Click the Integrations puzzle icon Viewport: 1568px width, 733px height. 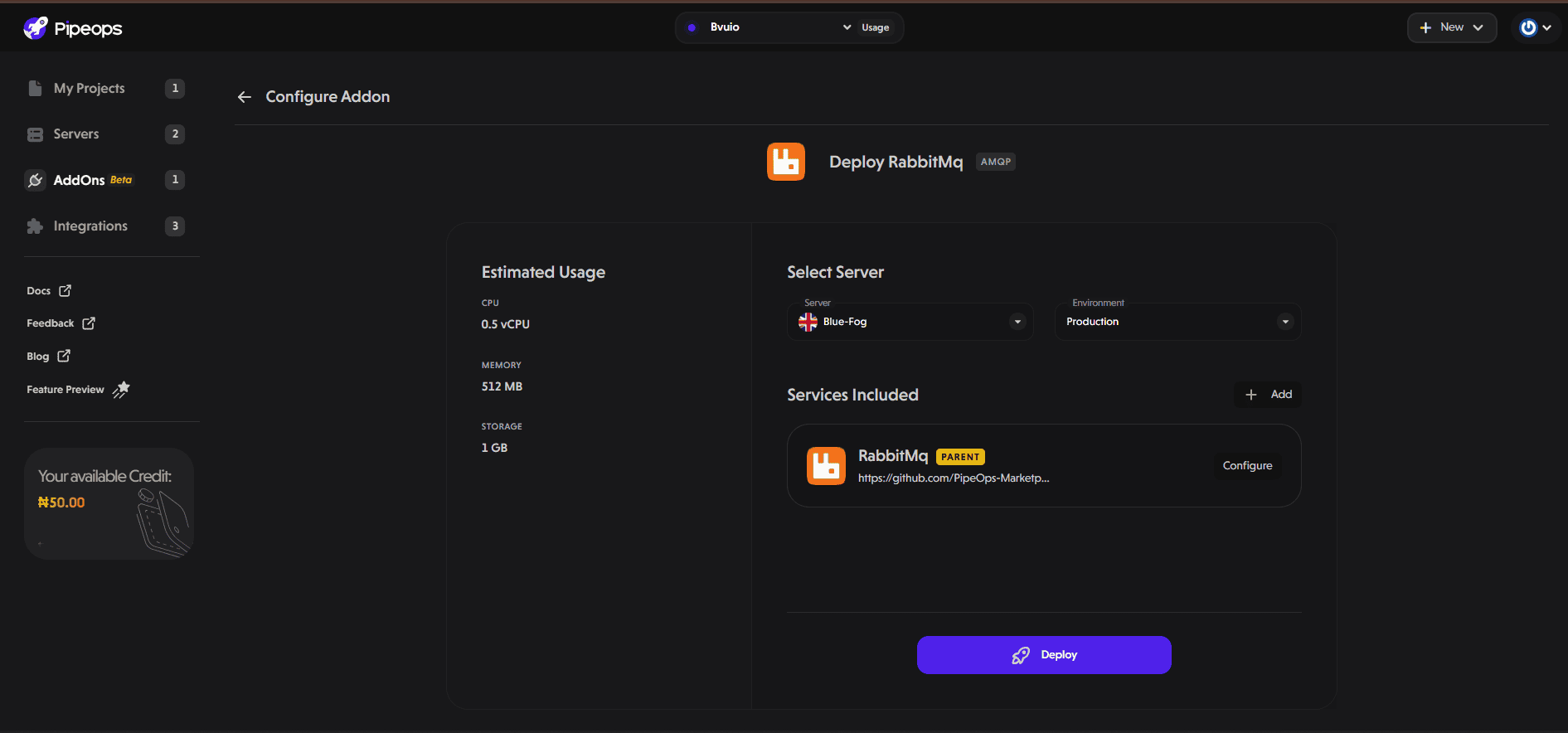[x=35, y=226]
